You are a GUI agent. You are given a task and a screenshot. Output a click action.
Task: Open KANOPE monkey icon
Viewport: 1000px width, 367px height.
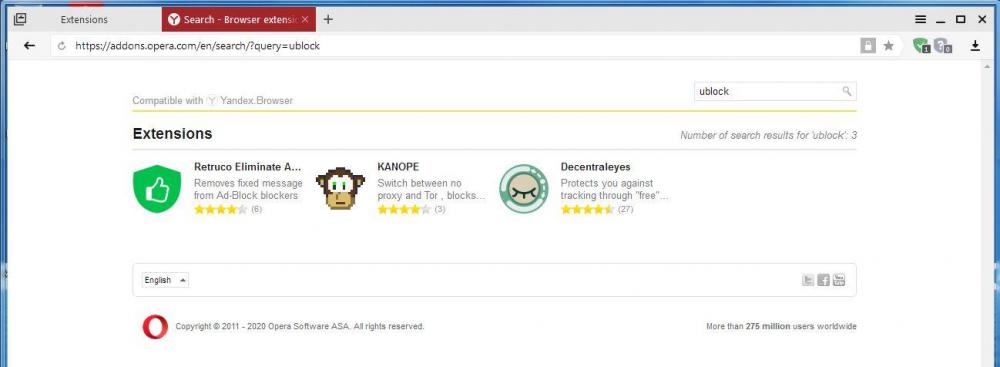pos(340,189)
